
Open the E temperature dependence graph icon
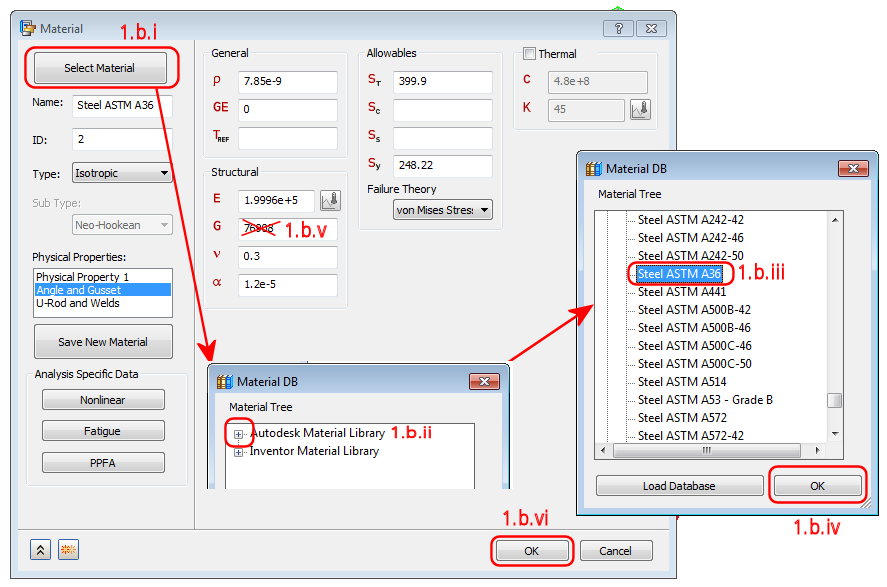330,200
